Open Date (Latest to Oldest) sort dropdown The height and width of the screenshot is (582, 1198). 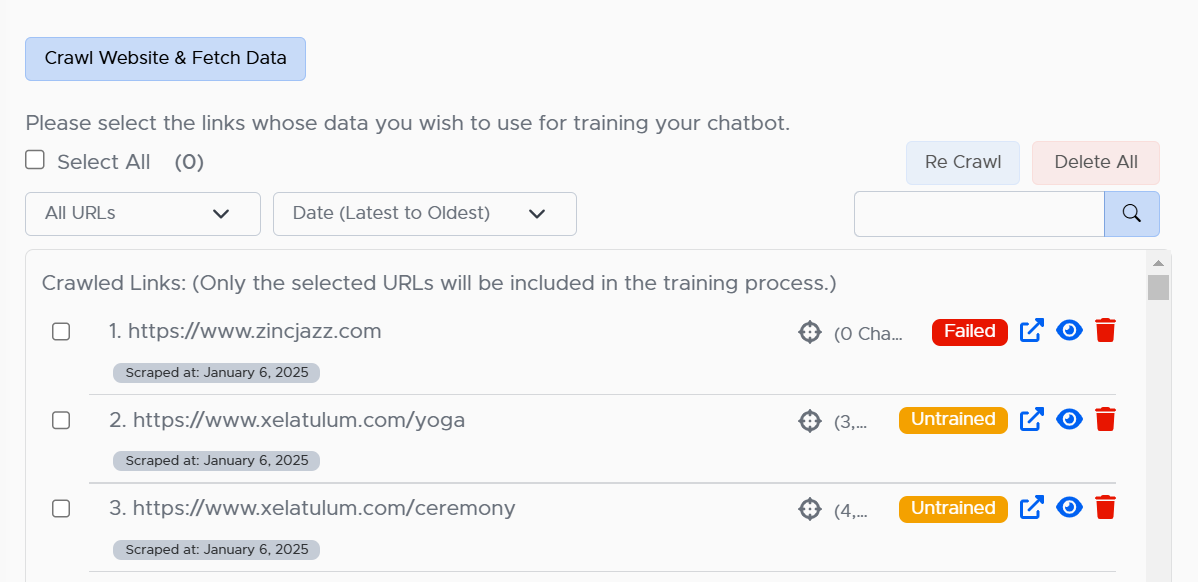point(425,214)
